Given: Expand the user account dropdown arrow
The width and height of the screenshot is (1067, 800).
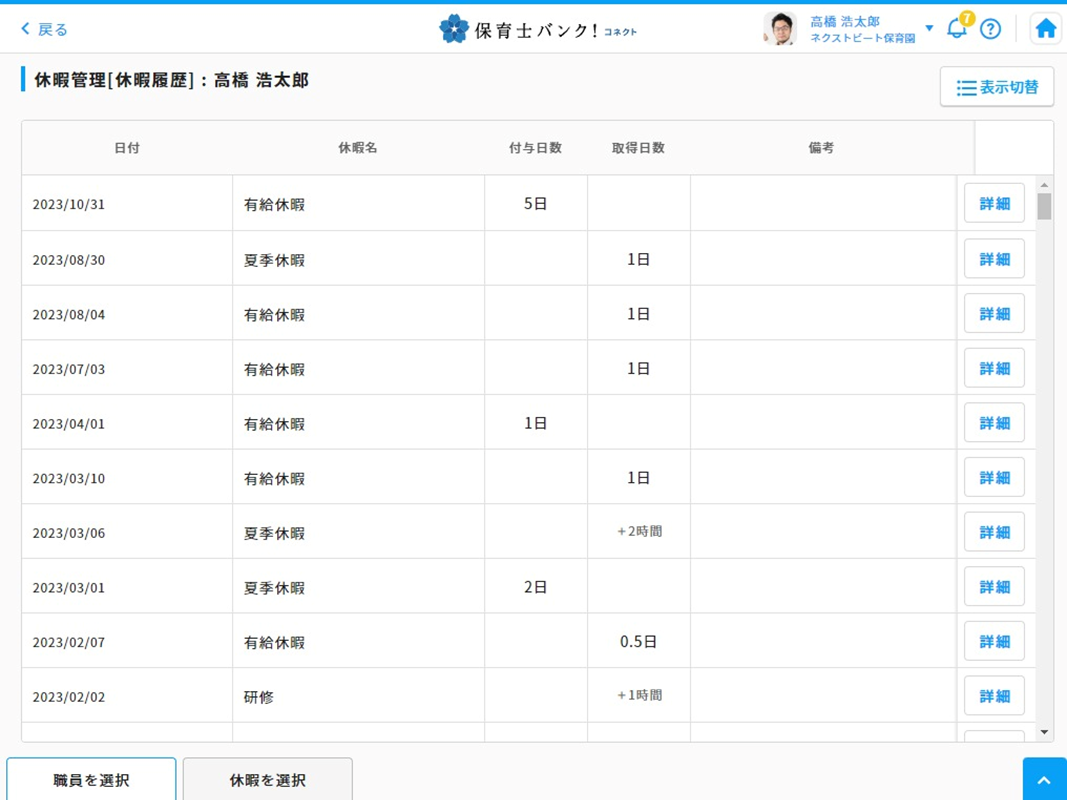Looking at the screenshot, I should 929,28.
